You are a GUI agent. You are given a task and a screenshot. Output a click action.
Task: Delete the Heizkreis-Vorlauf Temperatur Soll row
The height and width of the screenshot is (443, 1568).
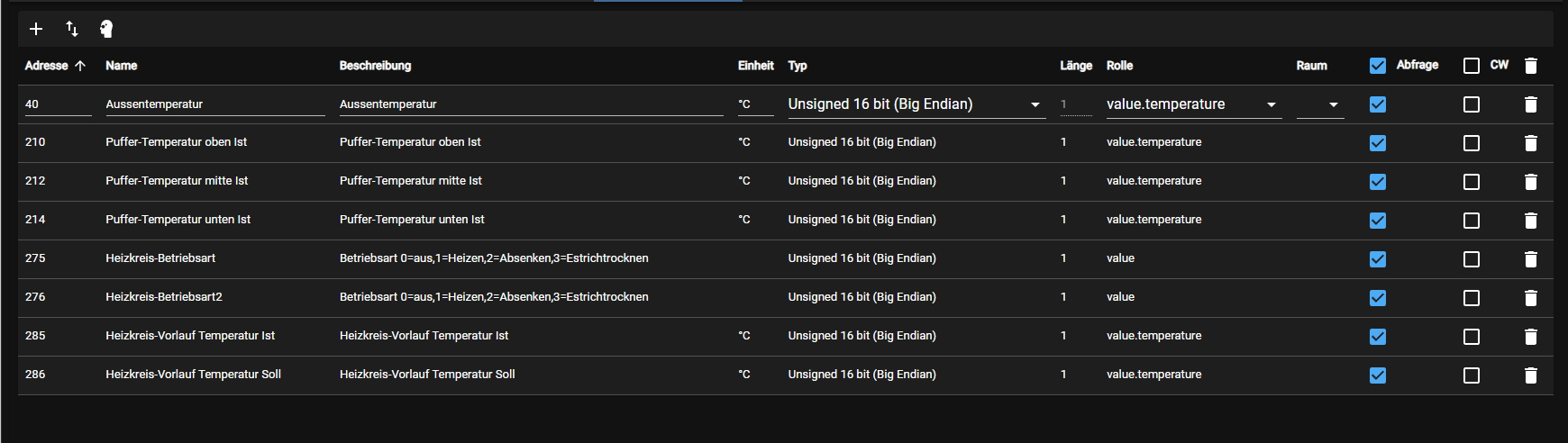coord(1530,375)
